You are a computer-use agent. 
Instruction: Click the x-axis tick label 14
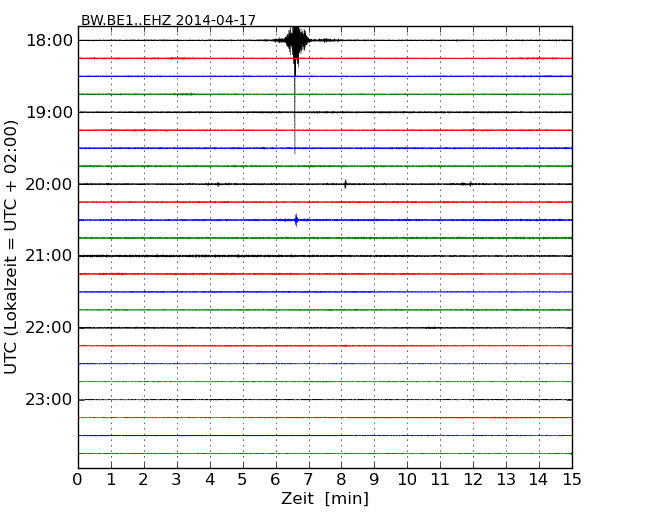tap(538, 479)
